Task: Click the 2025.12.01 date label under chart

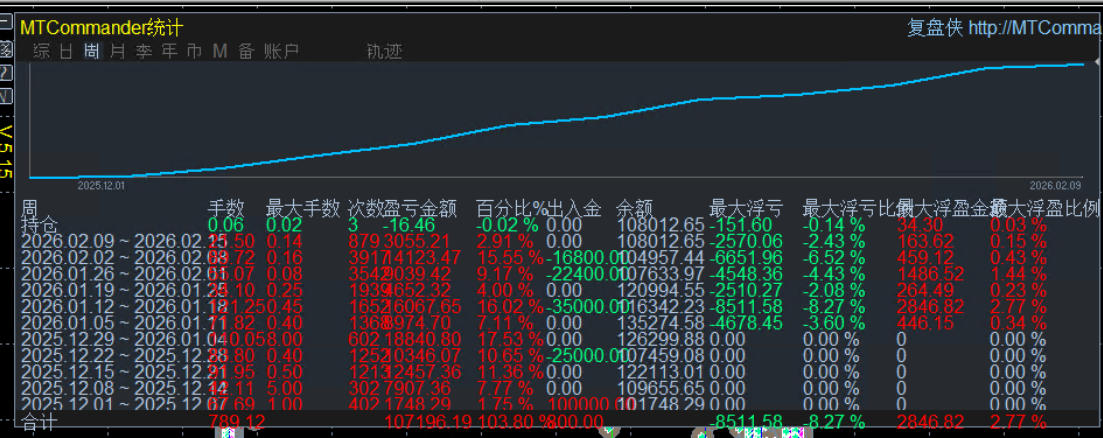Action: click(x=101, y=186)
